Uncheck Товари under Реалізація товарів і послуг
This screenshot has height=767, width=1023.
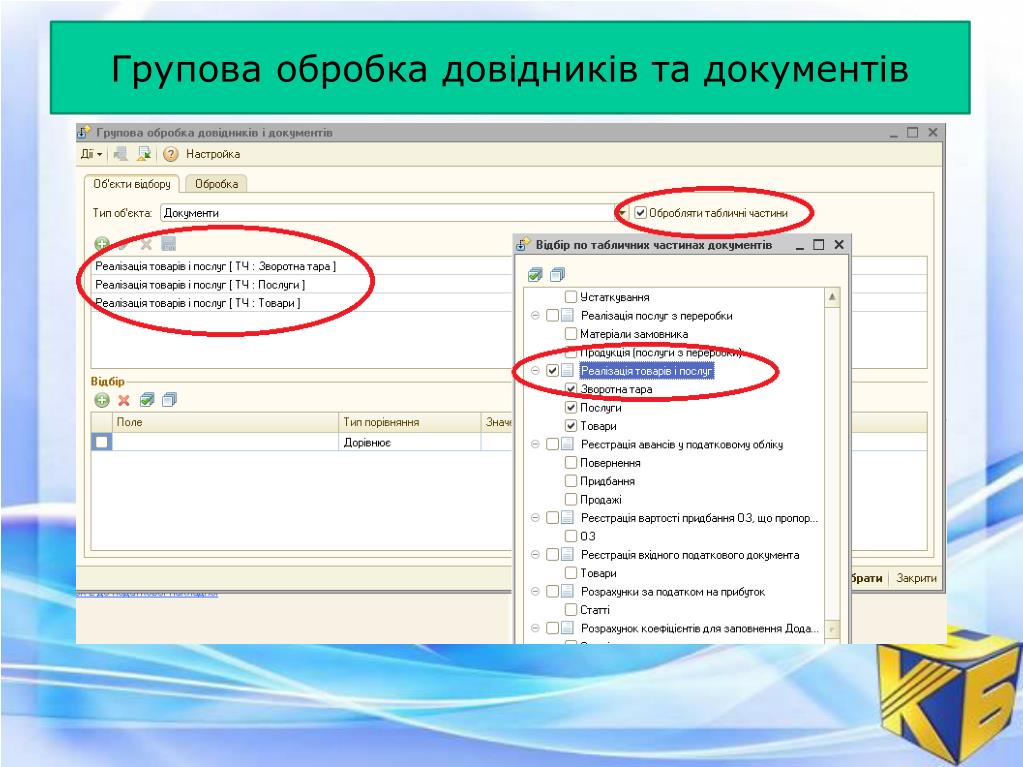(571, 426)
